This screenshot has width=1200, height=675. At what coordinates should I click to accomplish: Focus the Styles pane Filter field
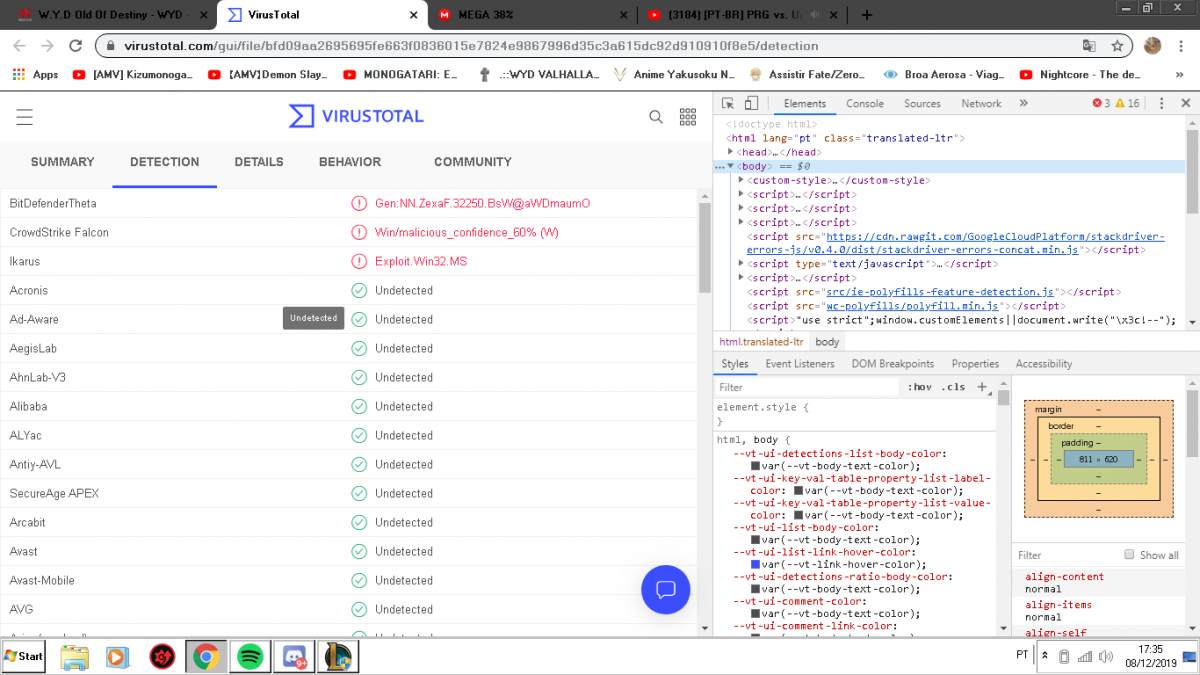pos(808,387)
